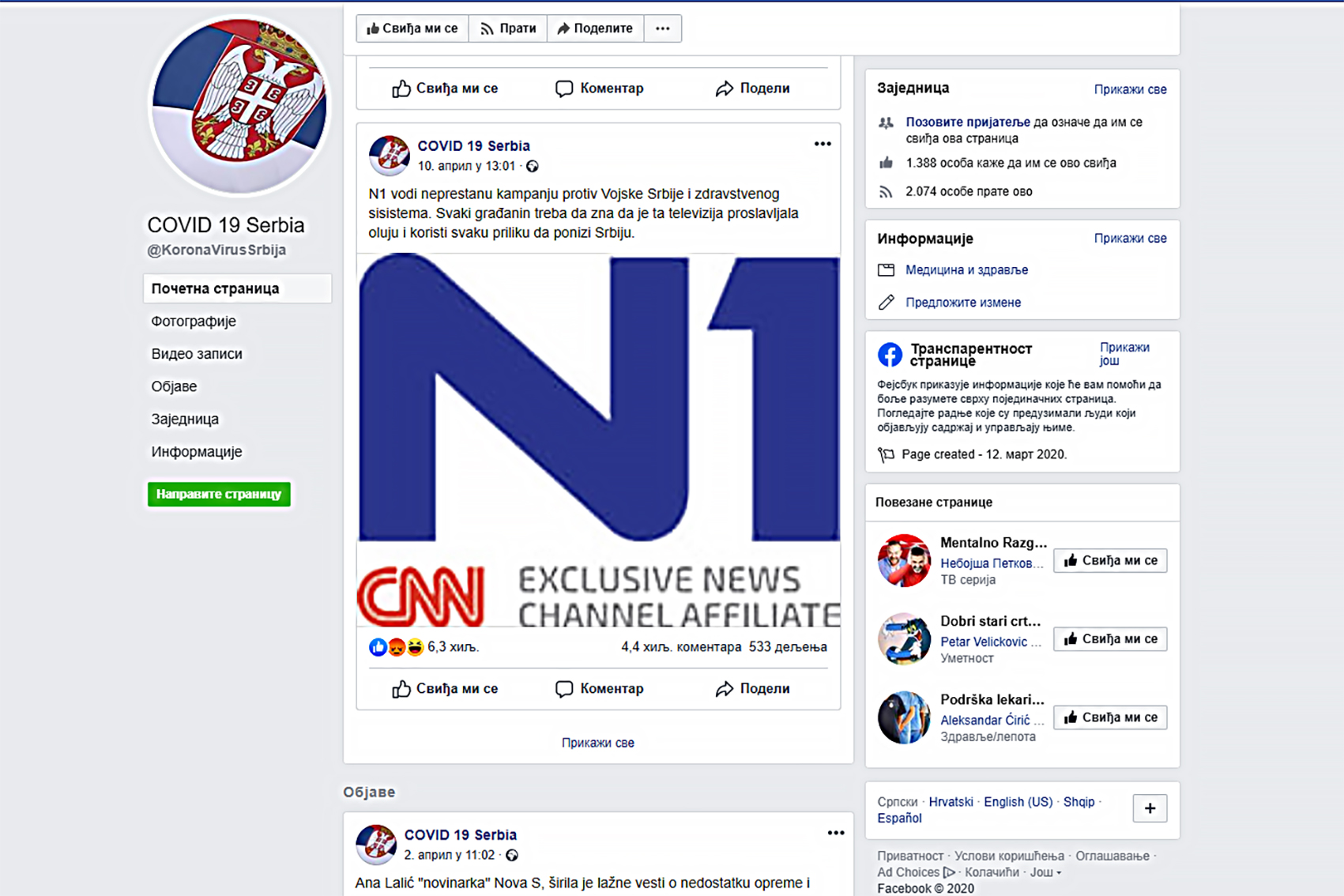Select the thumbs-up icon beside 1.388 likes
This screenshot has height=896, width=1344.
point(886,163)
